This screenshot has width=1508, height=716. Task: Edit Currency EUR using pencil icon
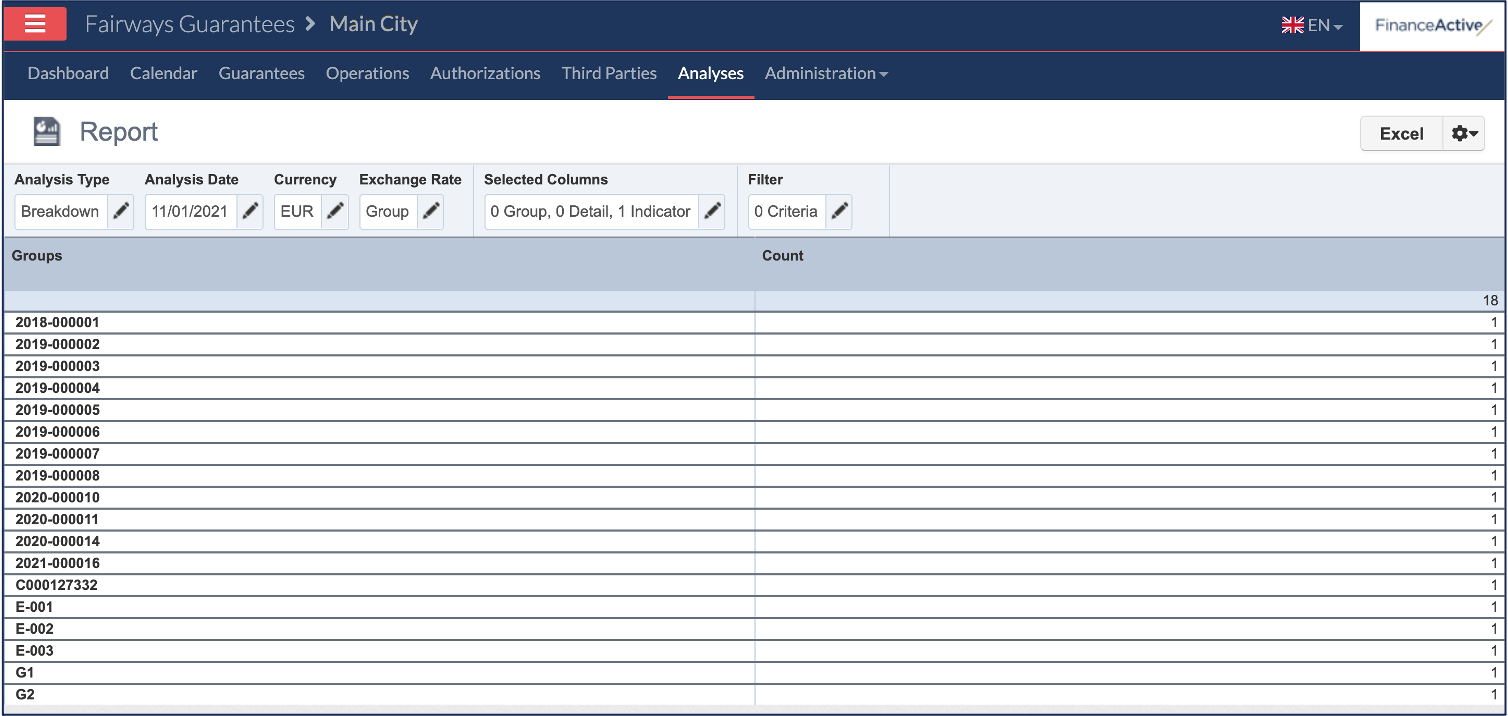coord(335,212)
